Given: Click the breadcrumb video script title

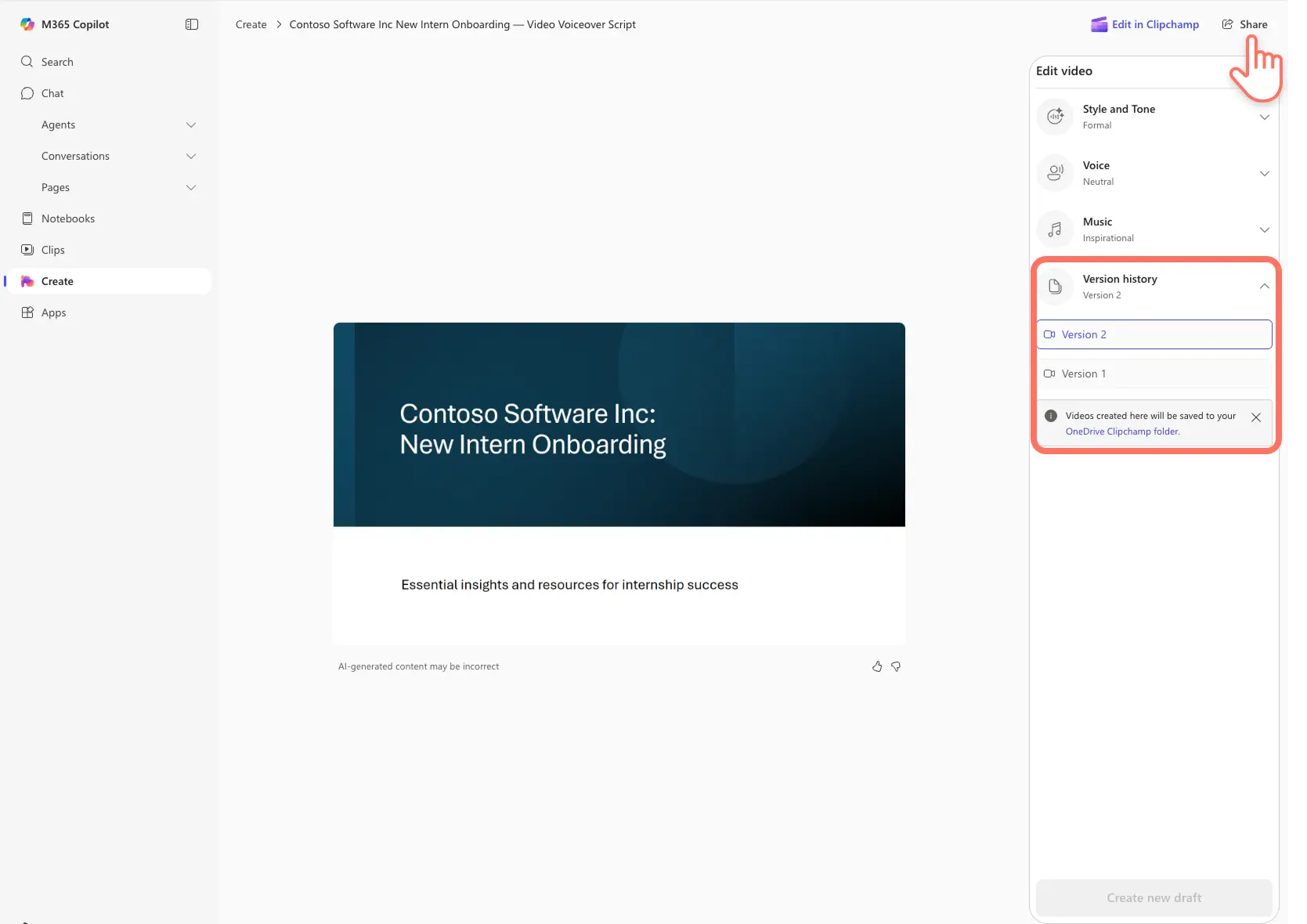Looking at the screenshot, I should (x=462, y=24).
